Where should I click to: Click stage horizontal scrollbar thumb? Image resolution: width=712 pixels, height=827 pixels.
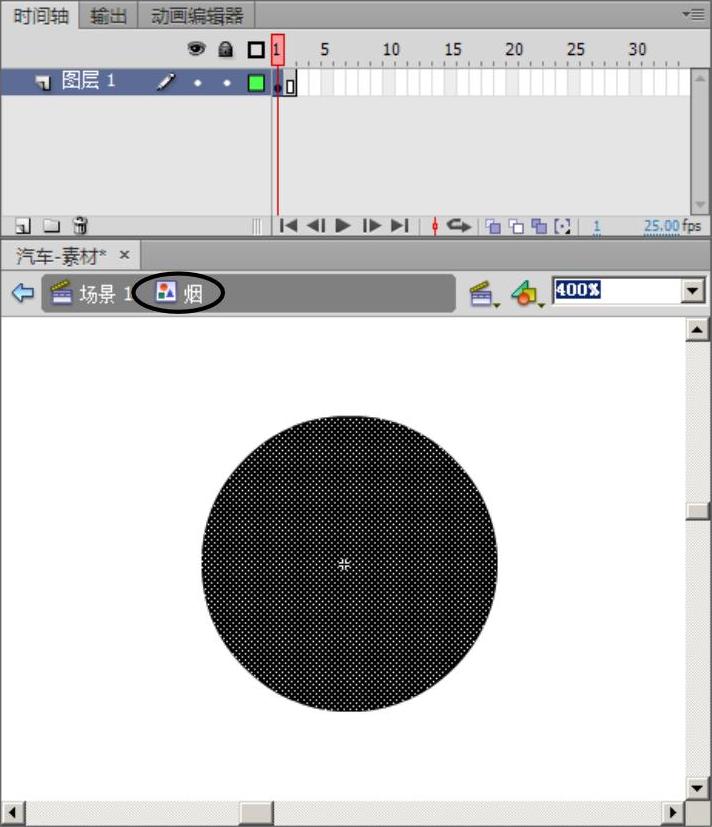[x=256, y=813]
